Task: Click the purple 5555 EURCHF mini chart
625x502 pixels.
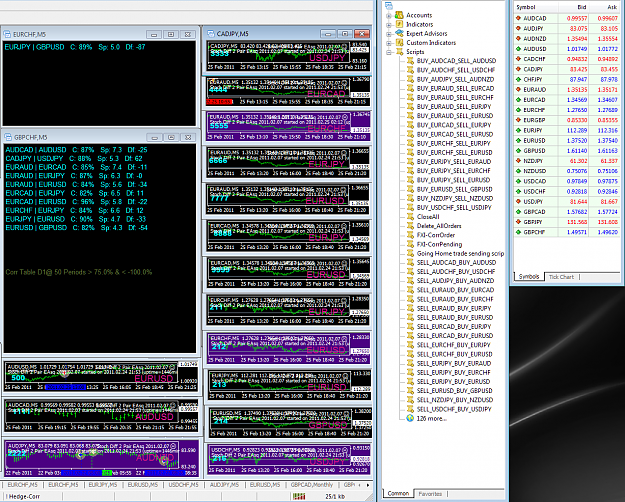Action: (x=288, y=126)
